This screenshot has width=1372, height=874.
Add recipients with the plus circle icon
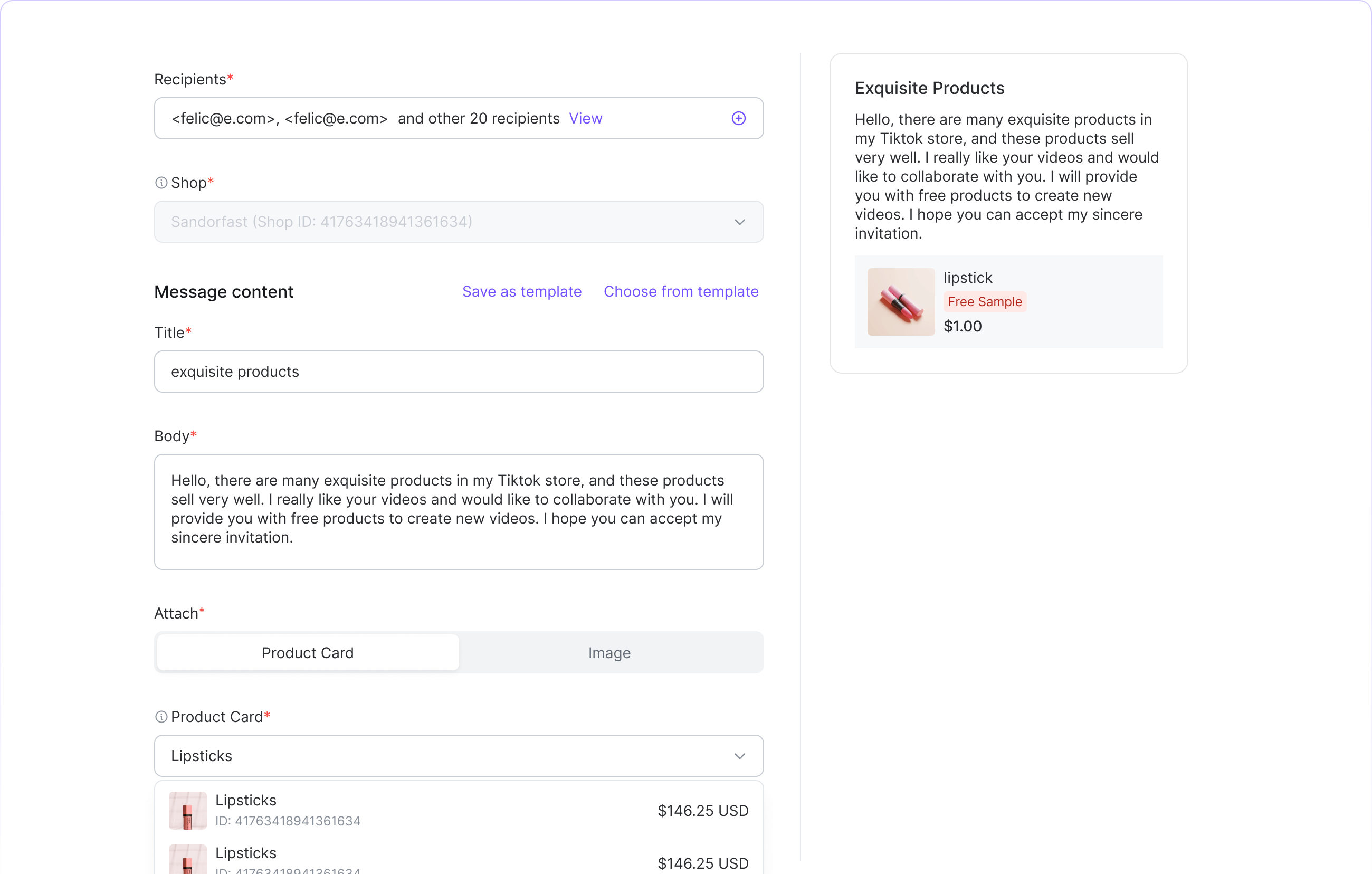[x=738, y=118]
